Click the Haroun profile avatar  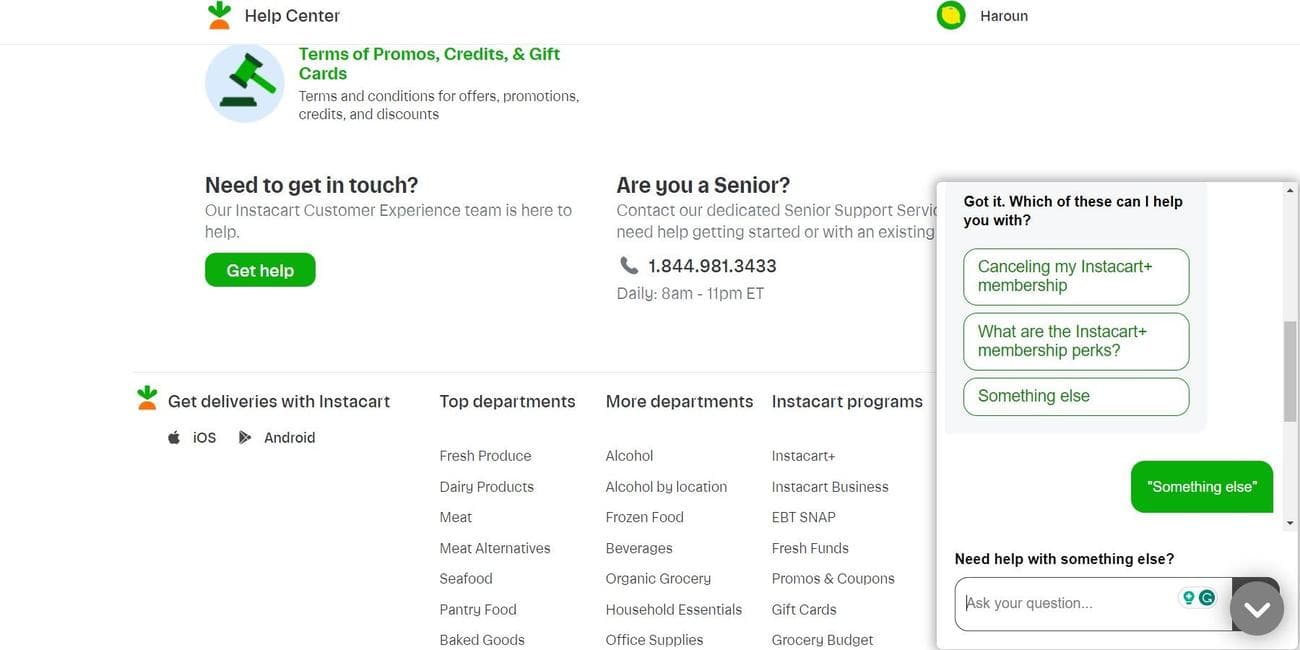pos(951,15)
